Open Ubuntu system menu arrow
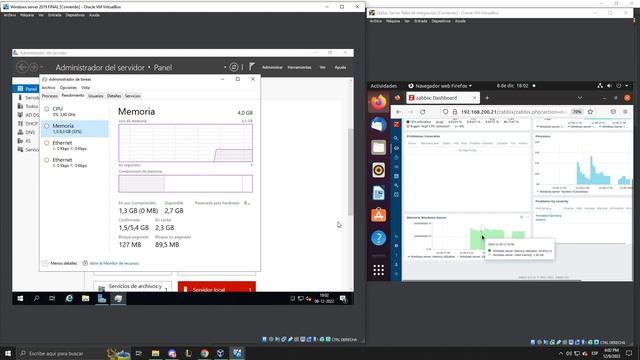 coord(627,86)
